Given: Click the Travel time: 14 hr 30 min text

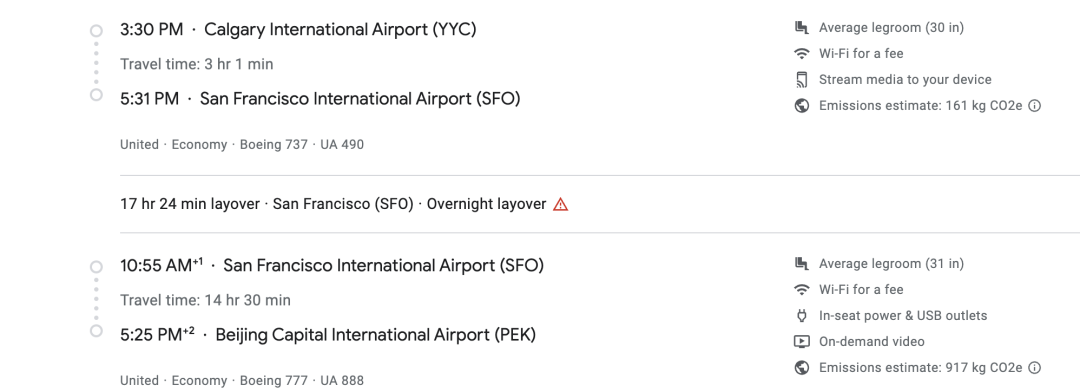Looking at the screenshot, I should coord(205,300).
